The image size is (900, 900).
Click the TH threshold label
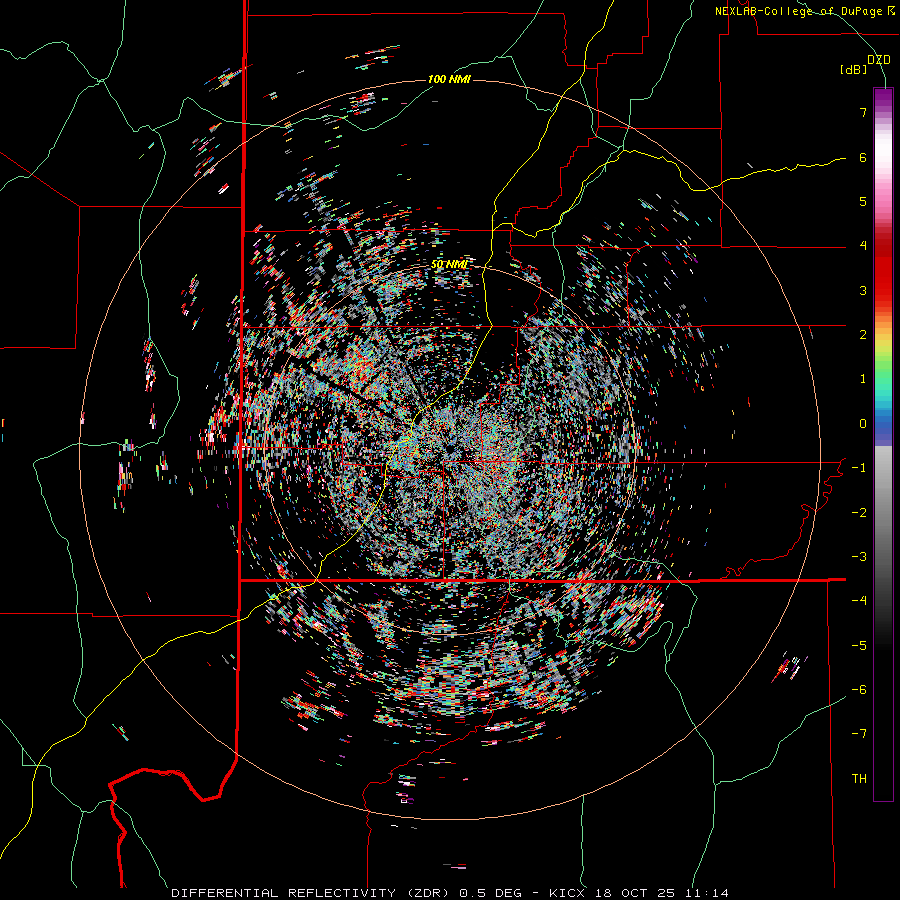[859, 779]
